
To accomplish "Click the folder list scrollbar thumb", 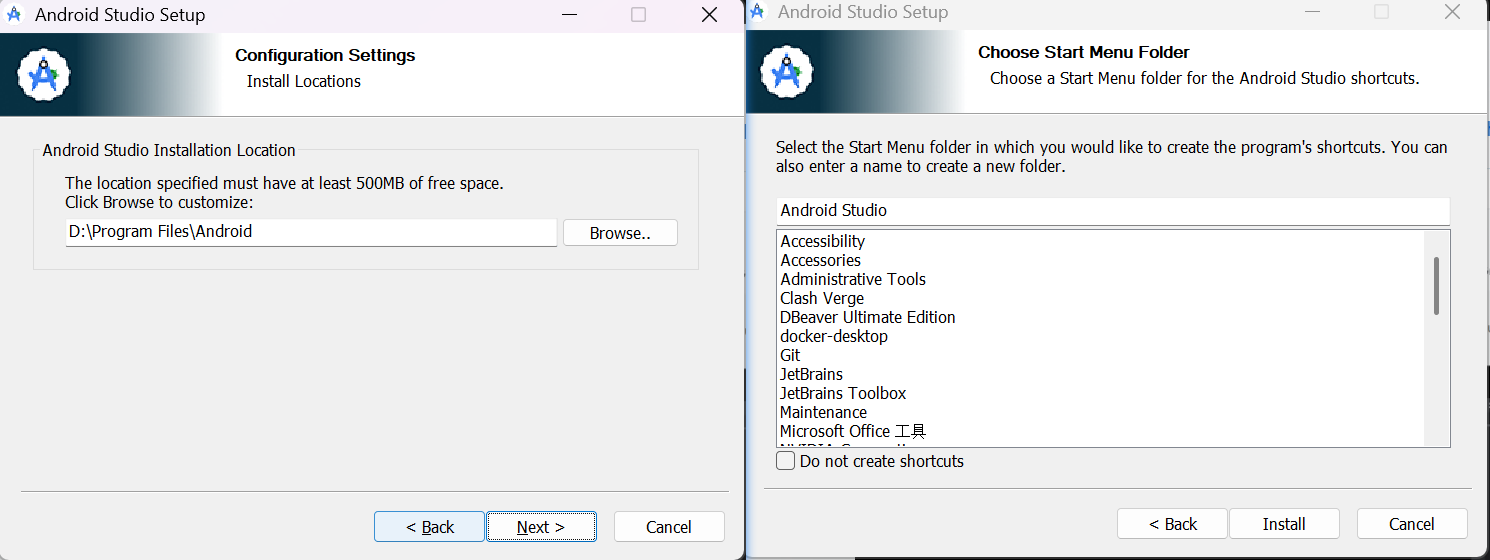I will coord(1437,285).
